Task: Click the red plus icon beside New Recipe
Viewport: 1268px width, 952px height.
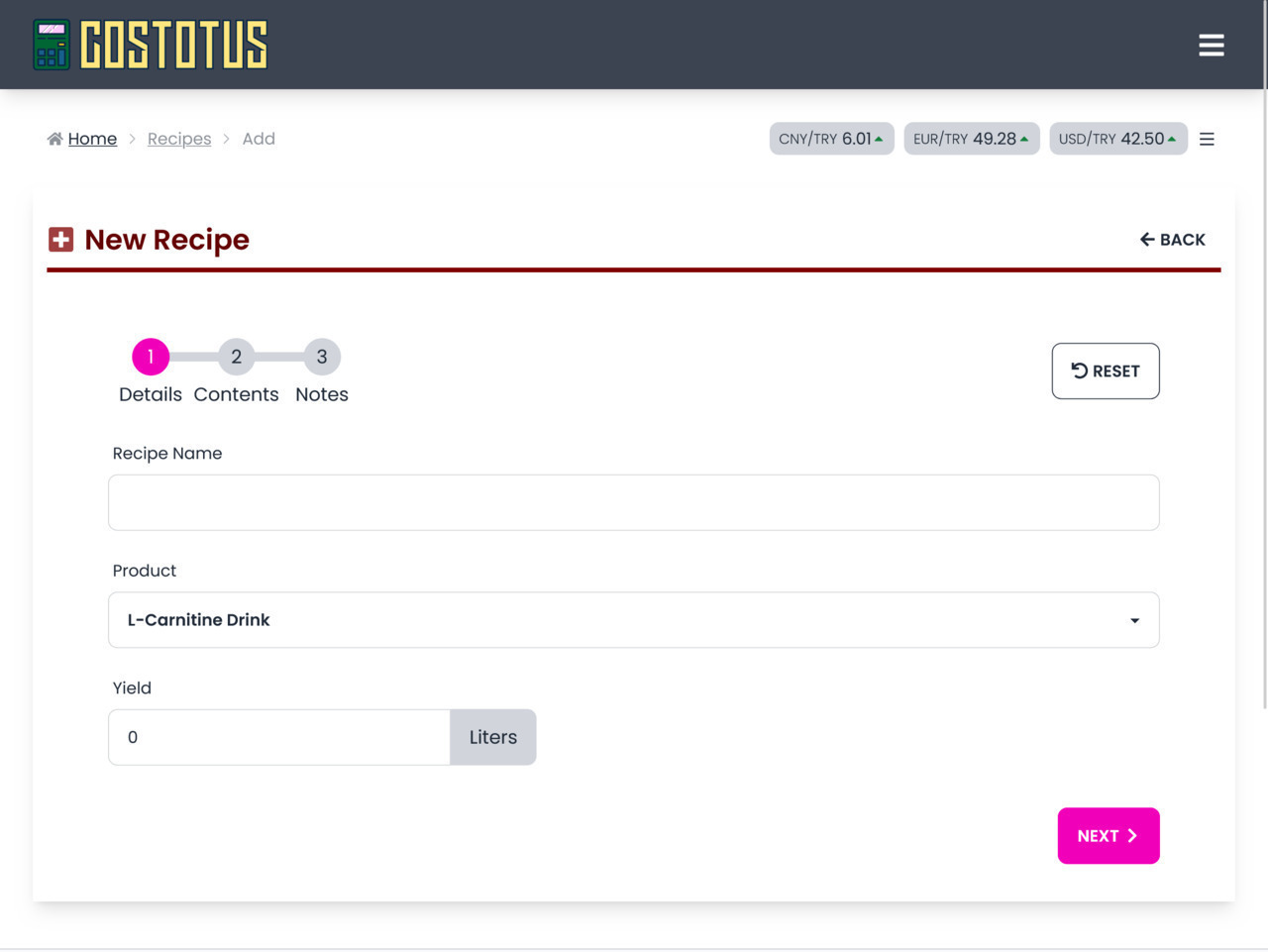Action: (x=61, y=240)
